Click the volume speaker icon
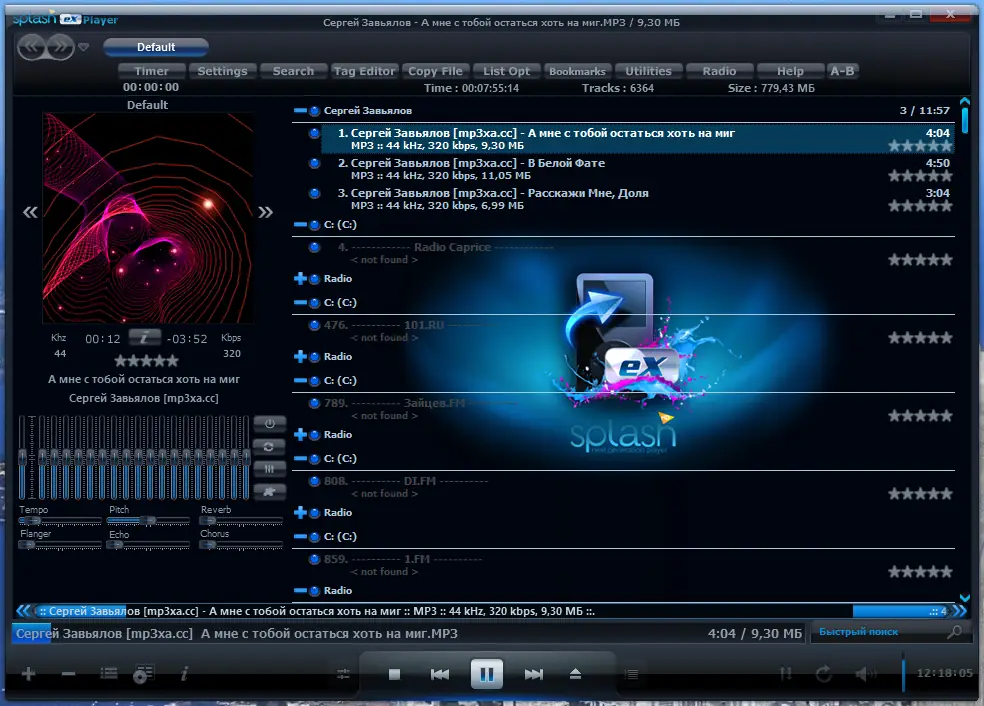This screenshot has height=706, width=984. point(866,674)
